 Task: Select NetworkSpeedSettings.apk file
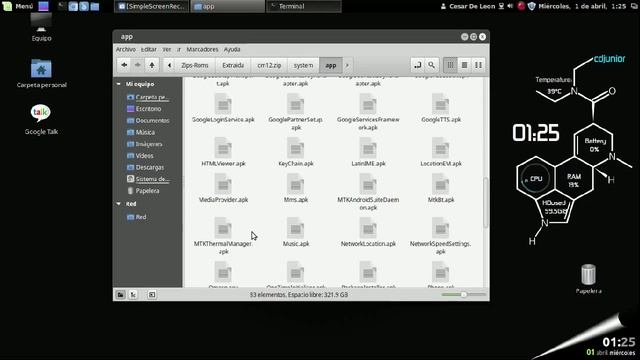(440, 236)
